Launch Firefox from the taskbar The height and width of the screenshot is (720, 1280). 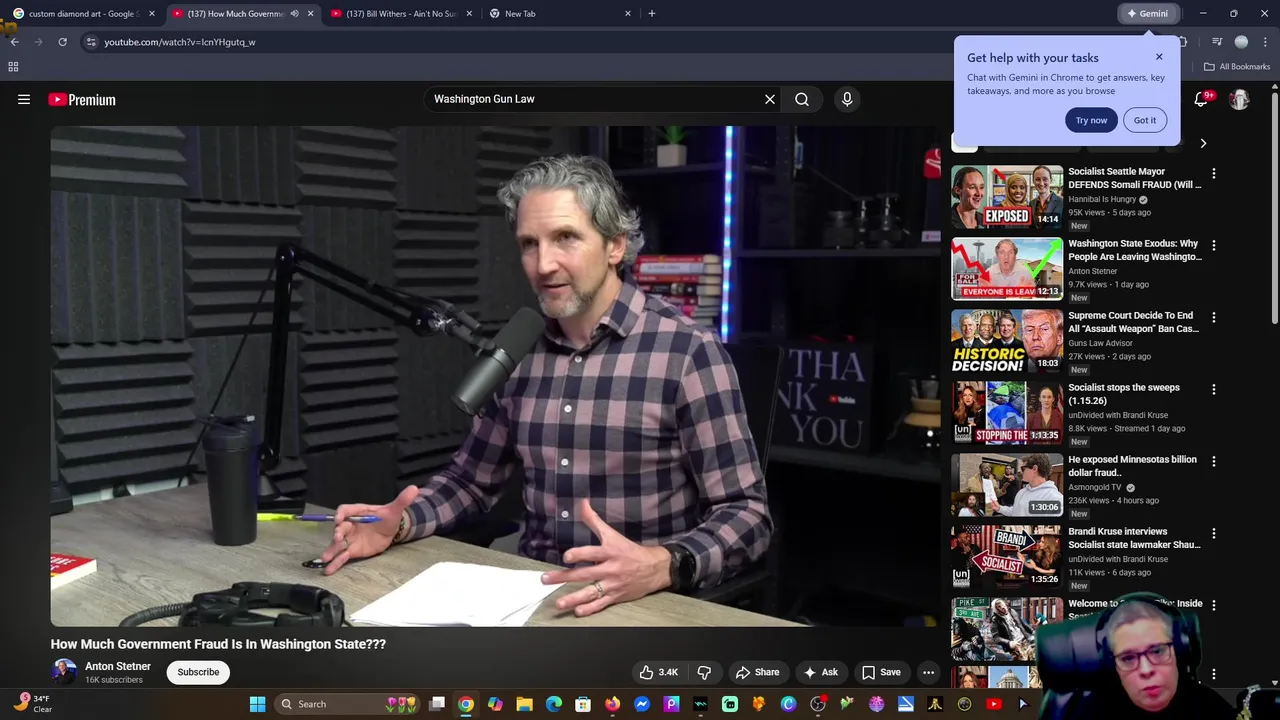(612, 704)
